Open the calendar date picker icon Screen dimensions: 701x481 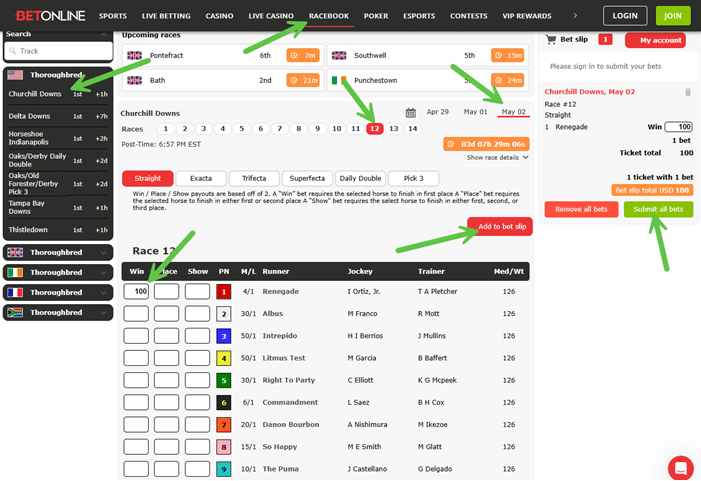pos(410,113)
